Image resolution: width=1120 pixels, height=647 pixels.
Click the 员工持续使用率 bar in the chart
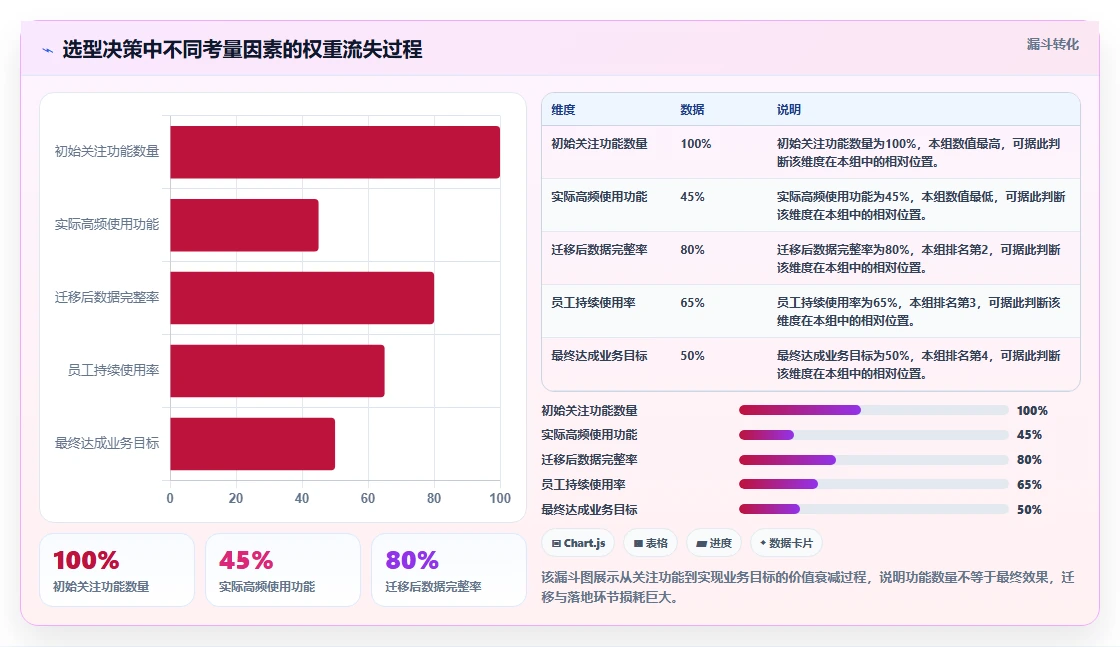tap(277, 371)
